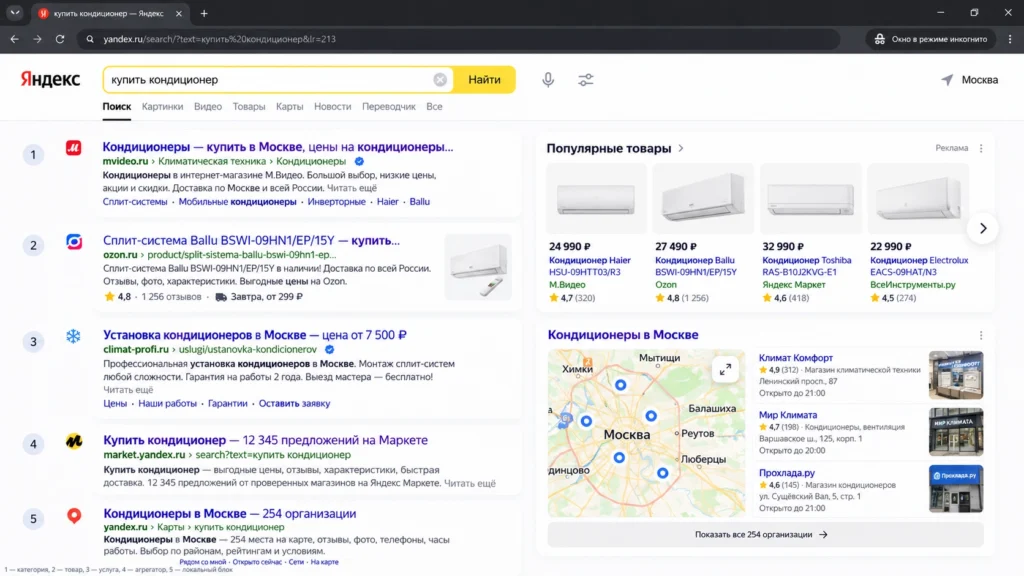The image size is (1024, 576).
Task: Go back with the browser back arrow
Action: [x=14, y=39]
